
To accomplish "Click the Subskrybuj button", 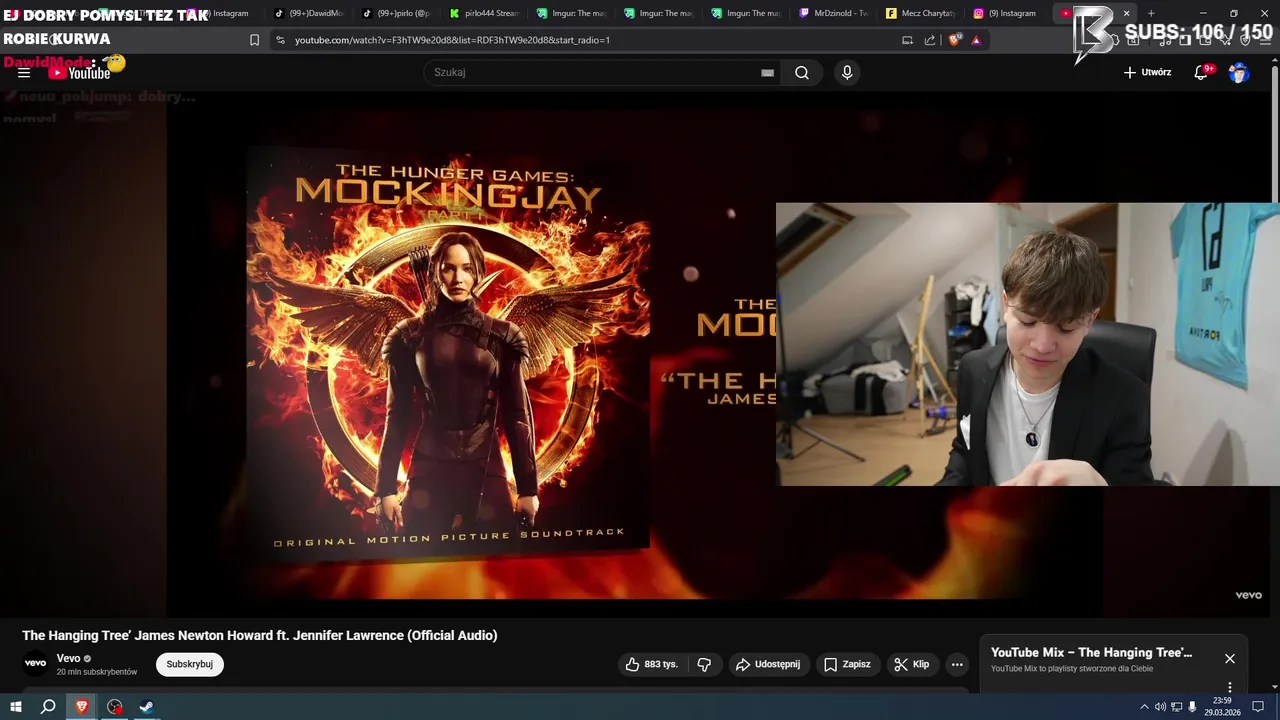I will click(x=190, y=664).
